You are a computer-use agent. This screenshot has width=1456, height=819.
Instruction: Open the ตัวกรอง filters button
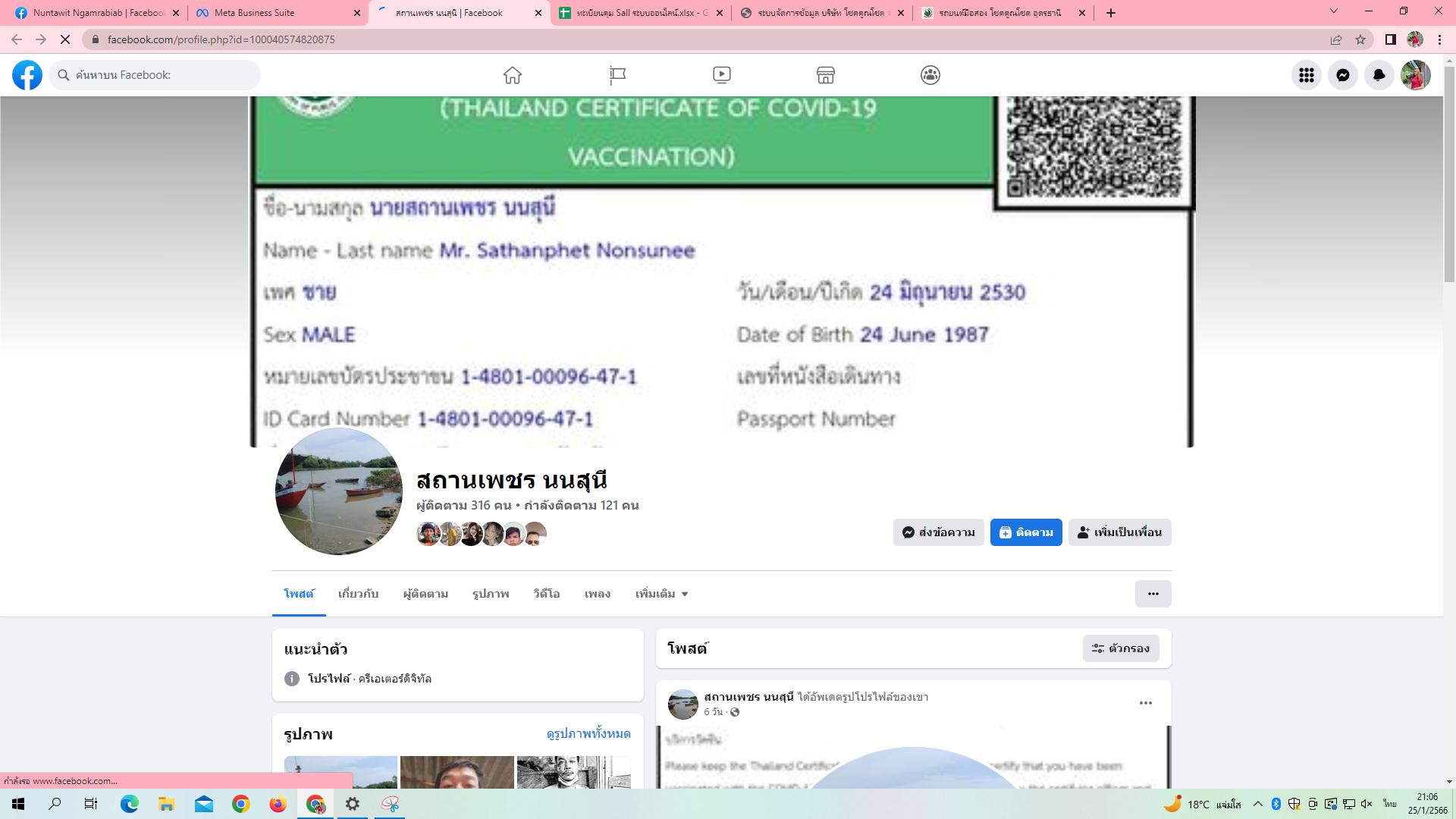(1120, 648)
